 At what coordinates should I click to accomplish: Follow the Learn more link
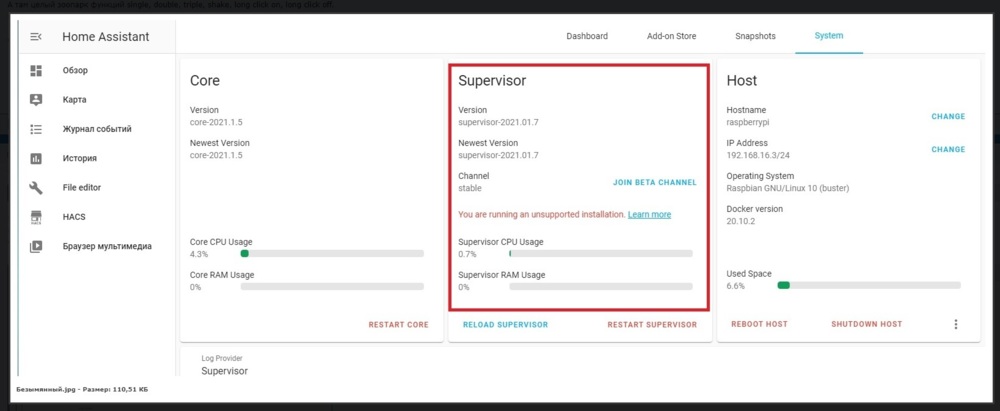tap(649, 215)
